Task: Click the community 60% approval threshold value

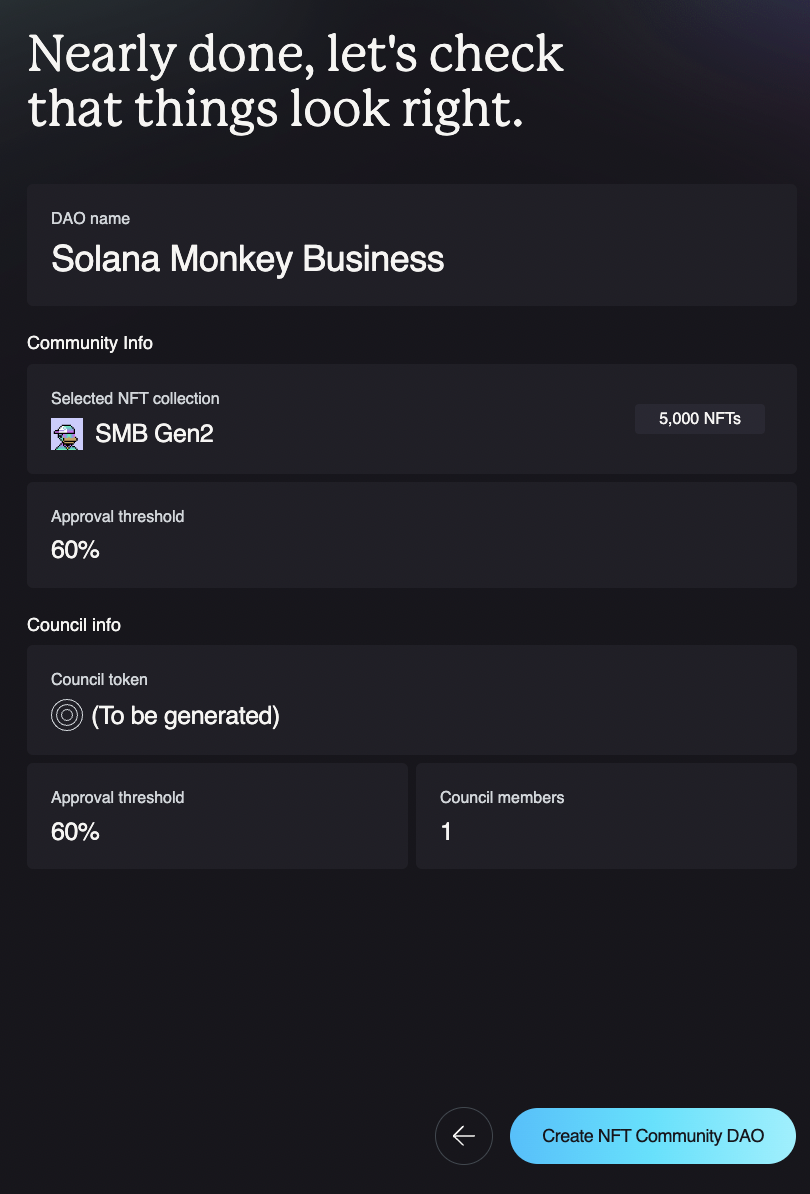Action: point(75,550)
